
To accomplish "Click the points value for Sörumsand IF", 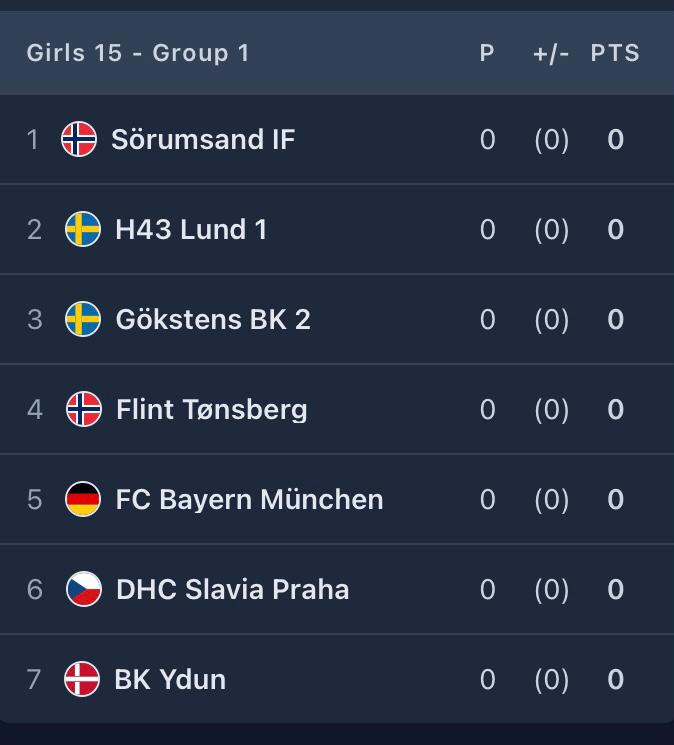I will click(x=615, y=139).
